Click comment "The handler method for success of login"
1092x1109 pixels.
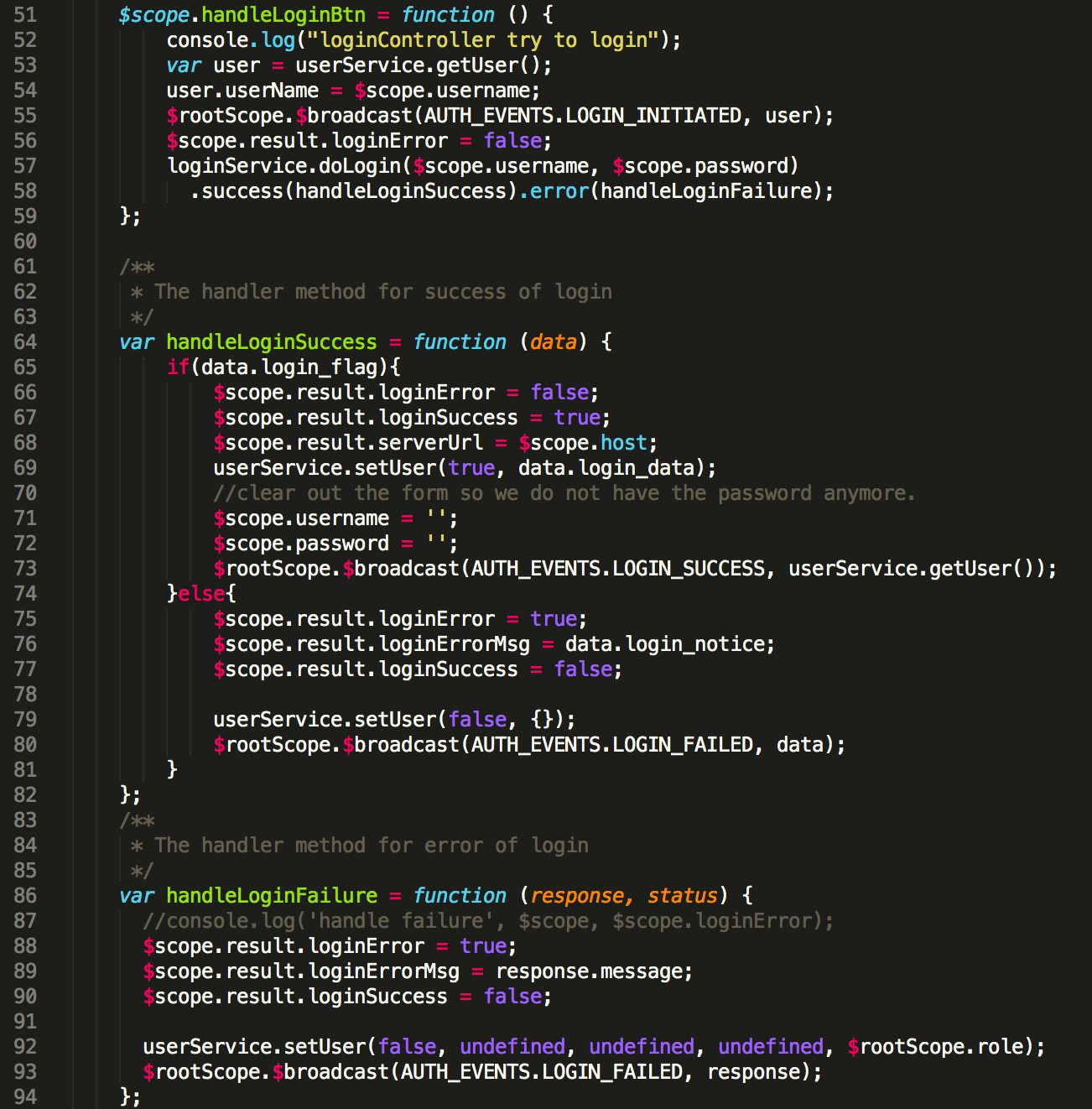click(383, 292)
